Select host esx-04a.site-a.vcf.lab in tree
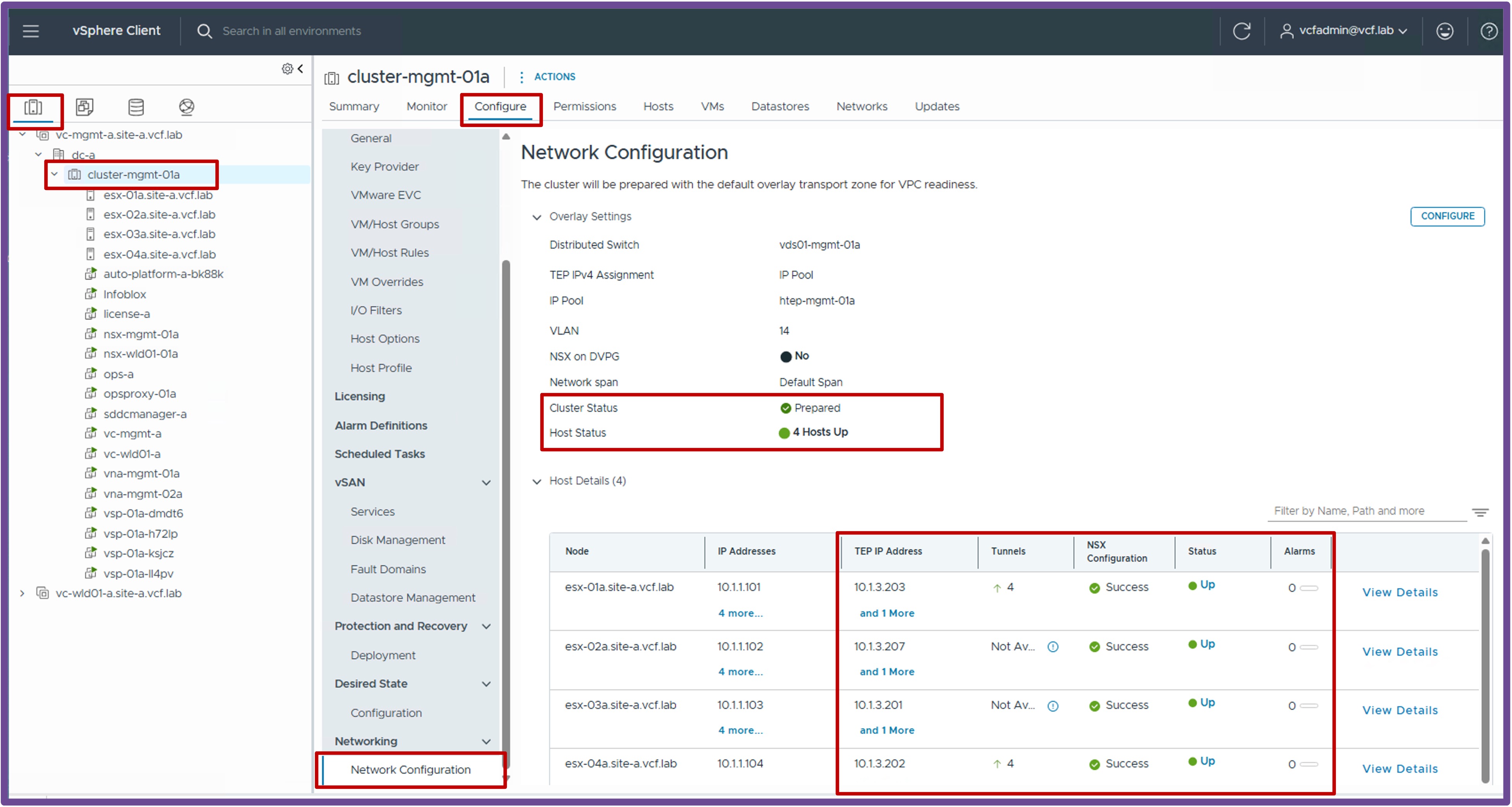This screenshot has width=1512, height=807. (160, 254)
